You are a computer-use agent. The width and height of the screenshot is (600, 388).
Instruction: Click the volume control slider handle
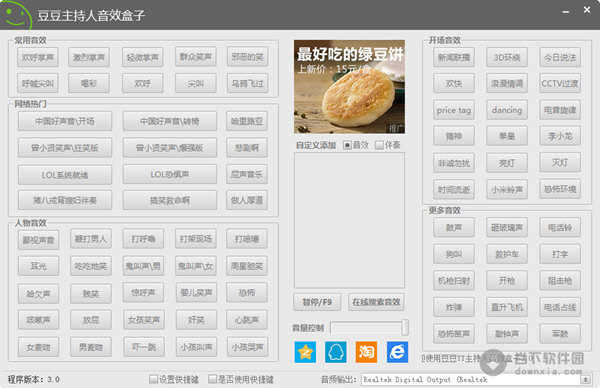pos(404,328)
